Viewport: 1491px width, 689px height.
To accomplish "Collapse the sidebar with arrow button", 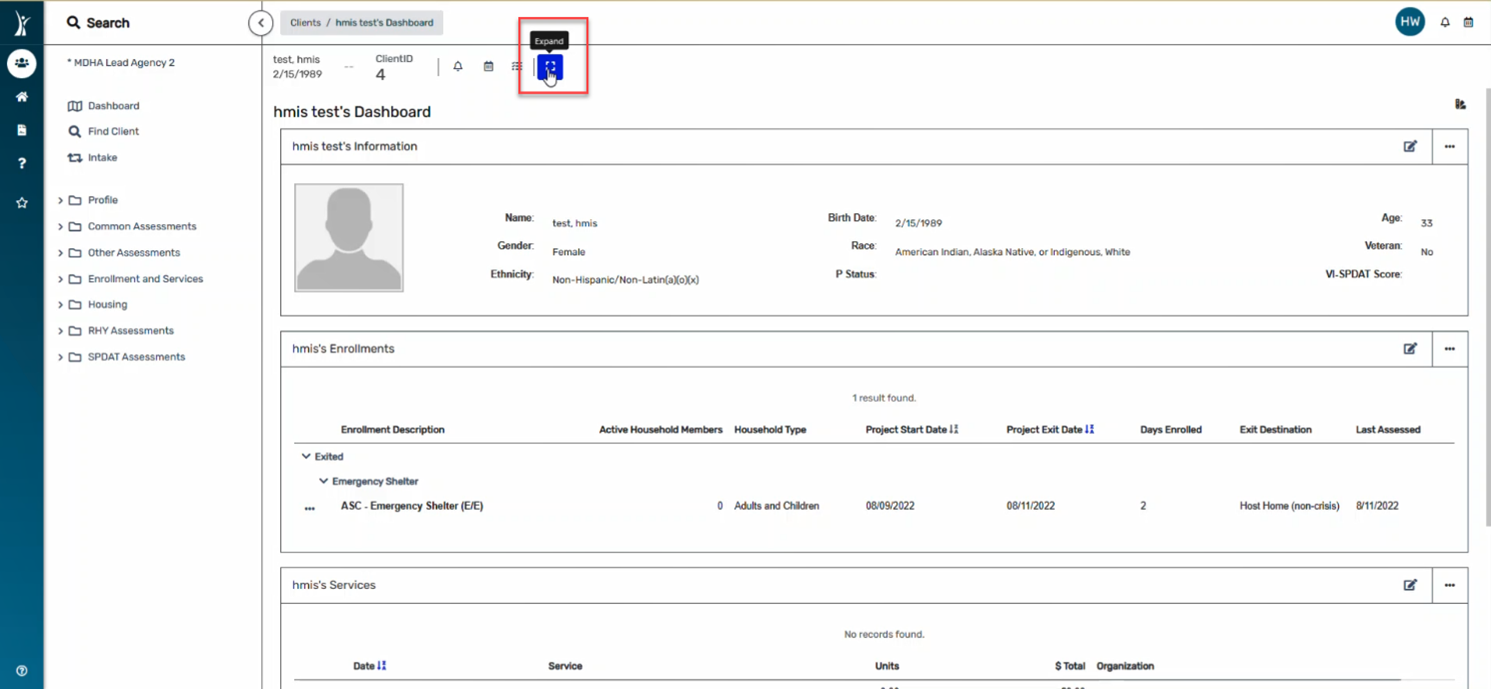I will tap(261, 22).
